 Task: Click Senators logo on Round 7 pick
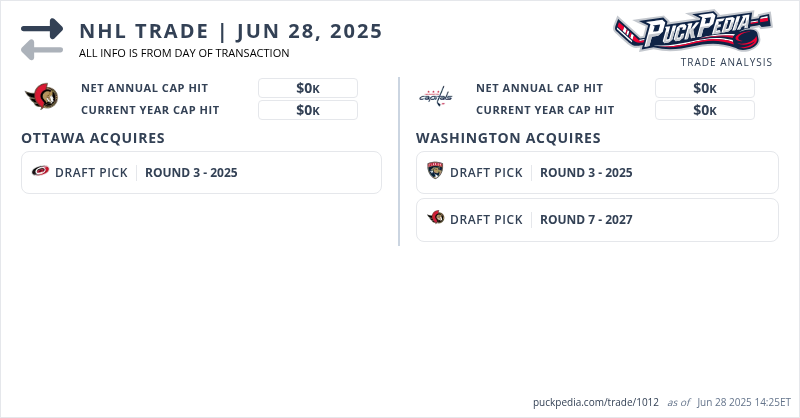435,219
